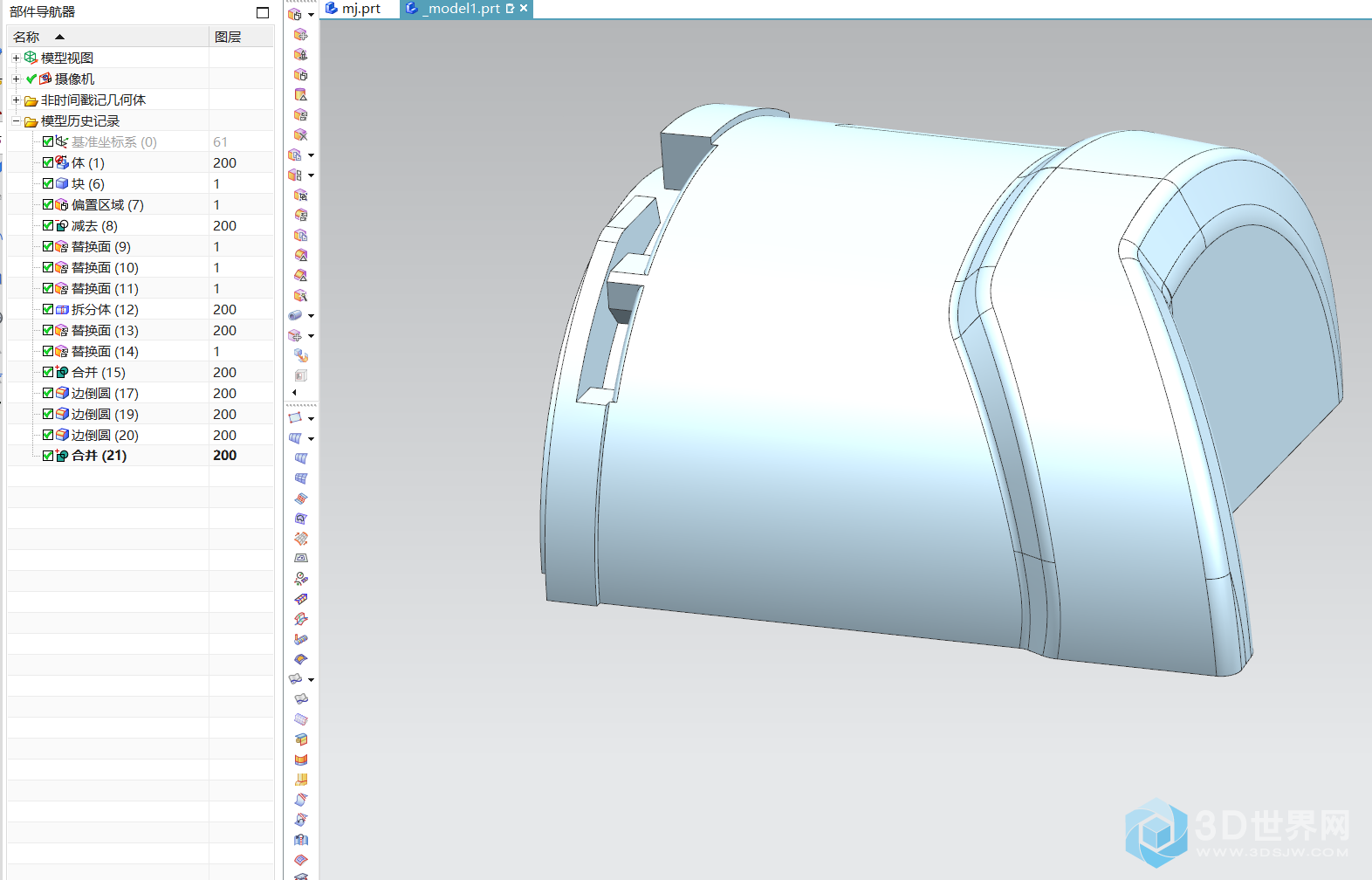Collapse the 模型历史记录 node
This screenshot has width=1372, height=880.
pos(16,120)
